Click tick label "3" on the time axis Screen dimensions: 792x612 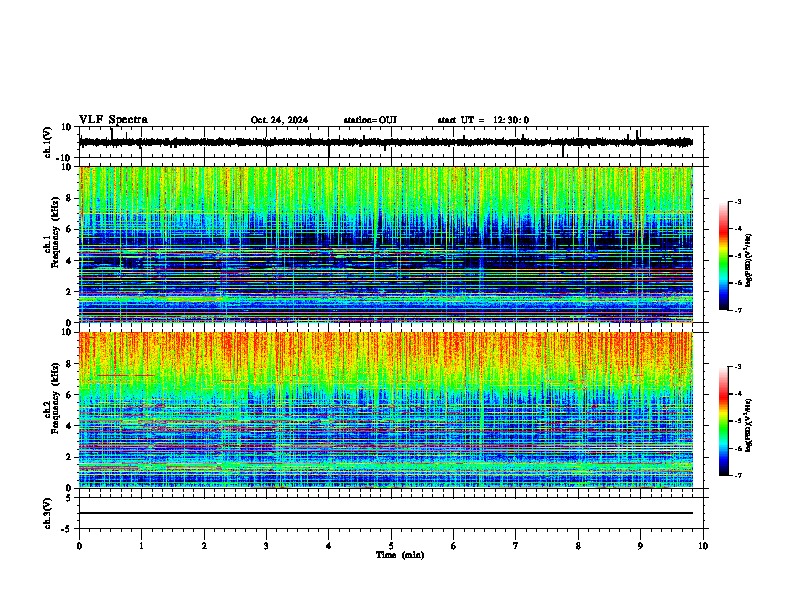coord(266,546)
